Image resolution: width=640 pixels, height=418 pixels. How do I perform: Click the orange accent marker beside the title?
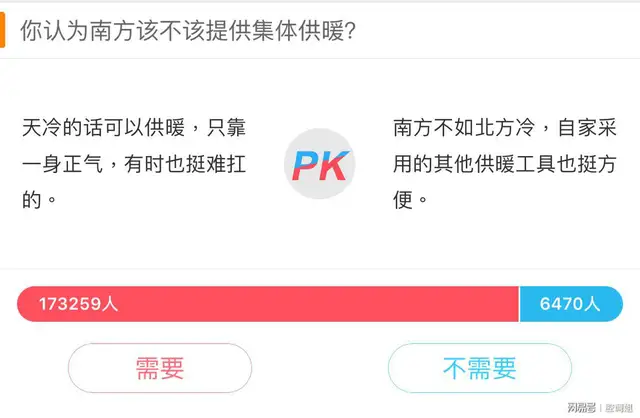pos(3,29)
